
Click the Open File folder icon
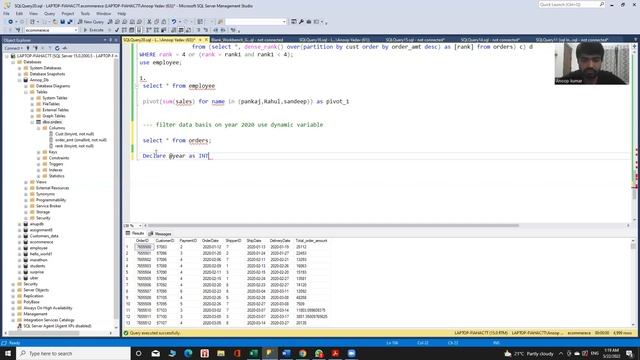55,22
